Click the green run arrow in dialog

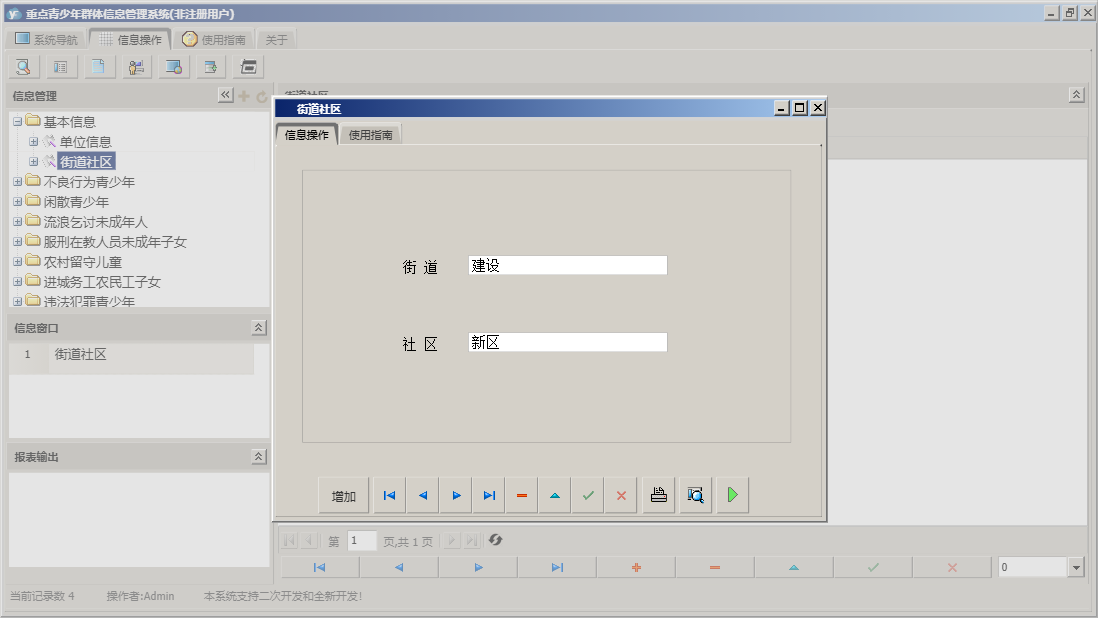click(x=731, y=494)
